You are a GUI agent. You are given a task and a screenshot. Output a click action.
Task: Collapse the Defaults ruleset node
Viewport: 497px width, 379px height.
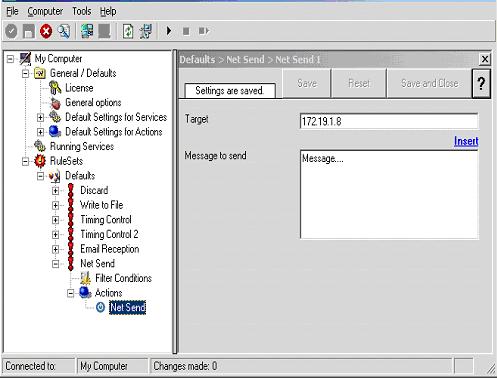[x=40, y=176]
